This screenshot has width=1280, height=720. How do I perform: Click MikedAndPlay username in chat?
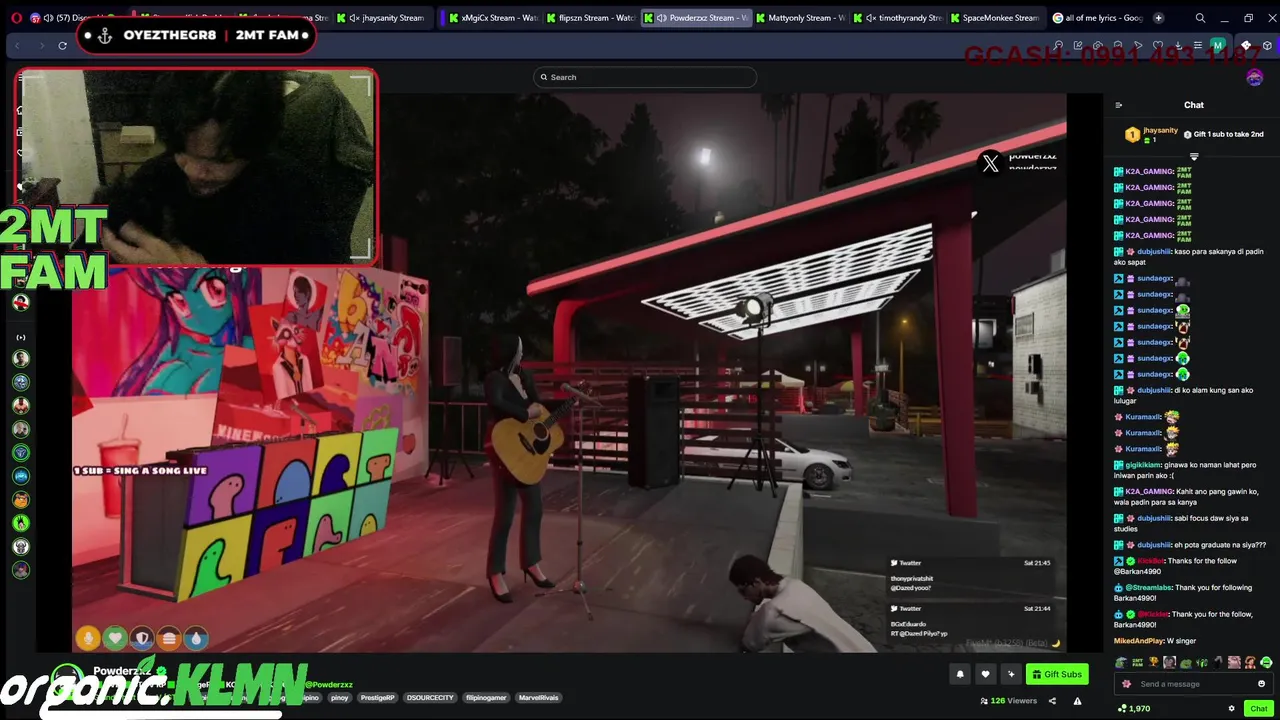1139,641
